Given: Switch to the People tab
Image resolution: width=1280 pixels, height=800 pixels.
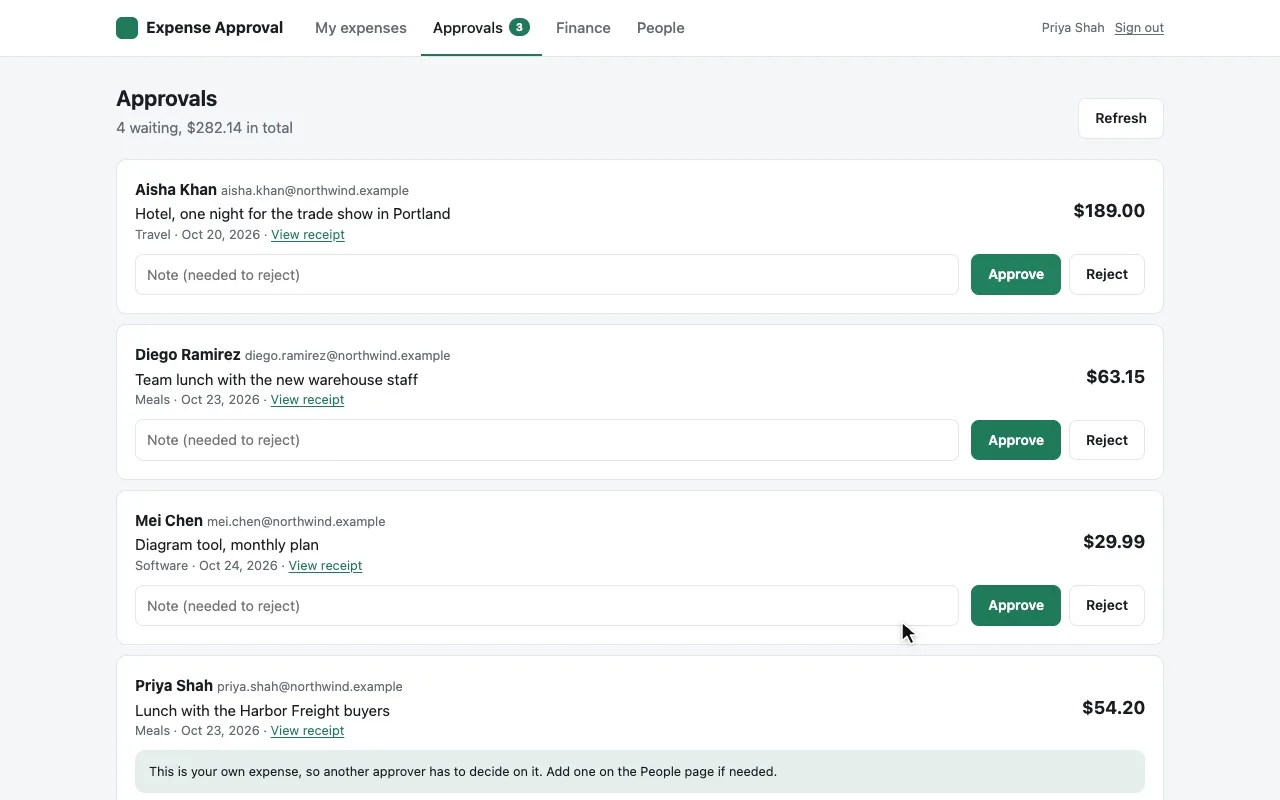Looking at the screenshot, I should click(x=661, y=28).
